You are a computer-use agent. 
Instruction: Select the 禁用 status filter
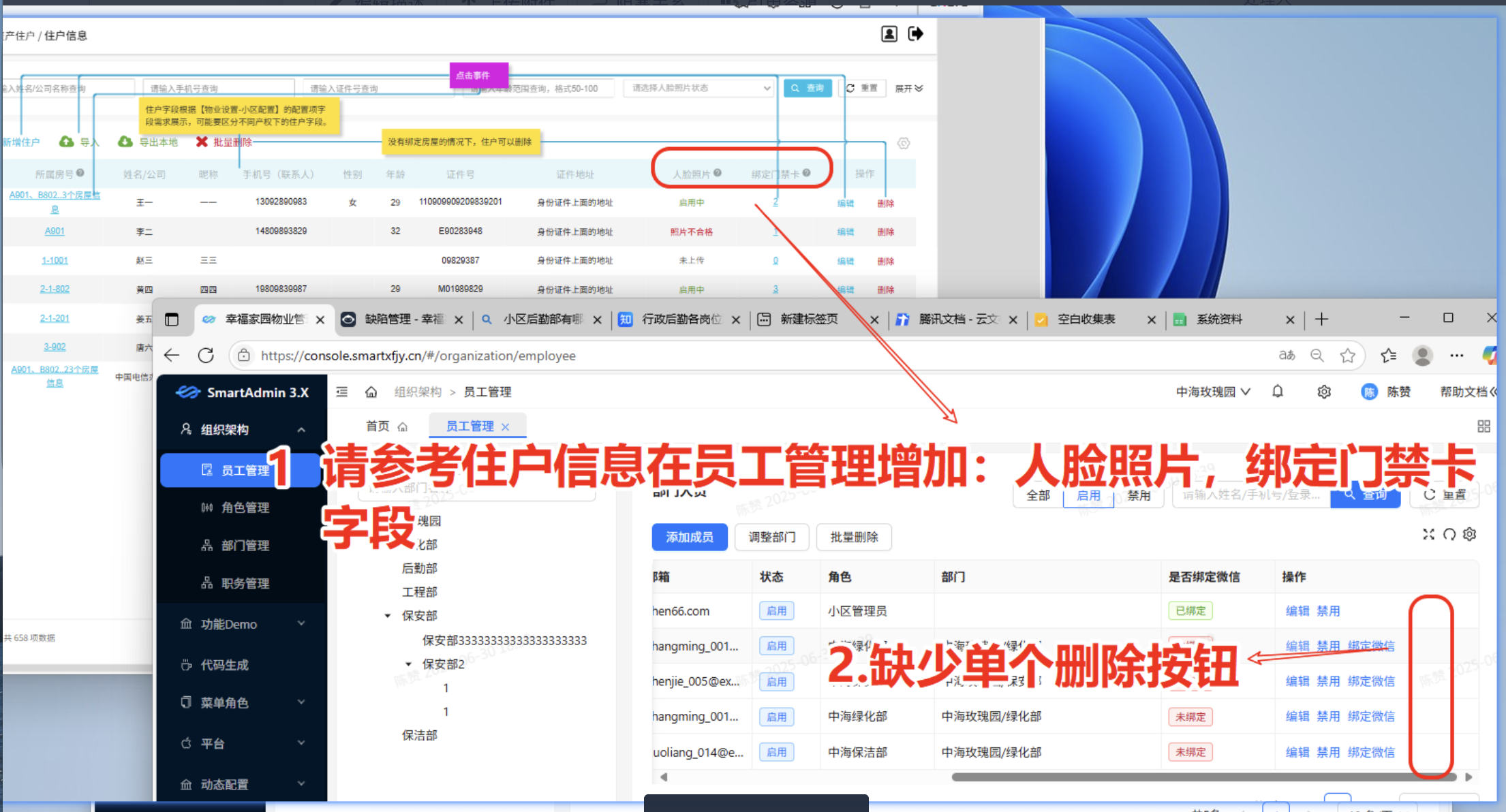click(x=1139, y=496)
